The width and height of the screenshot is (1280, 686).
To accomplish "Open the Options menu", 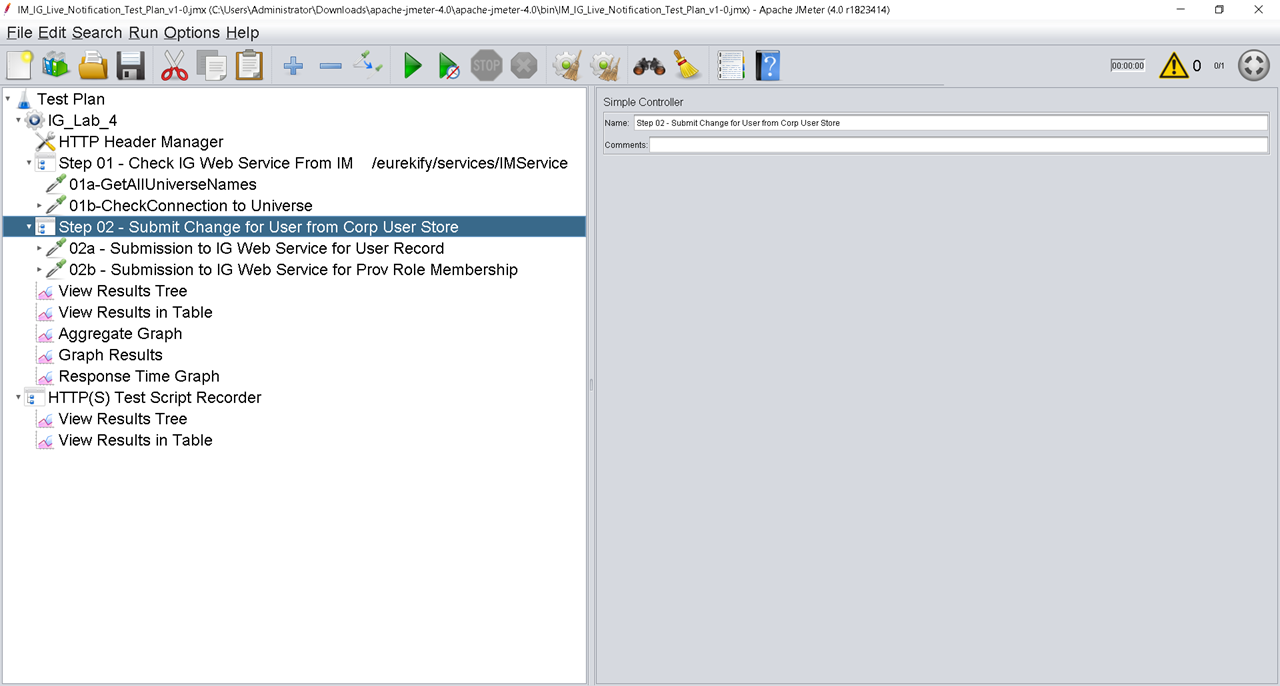I will pos(191,32).
